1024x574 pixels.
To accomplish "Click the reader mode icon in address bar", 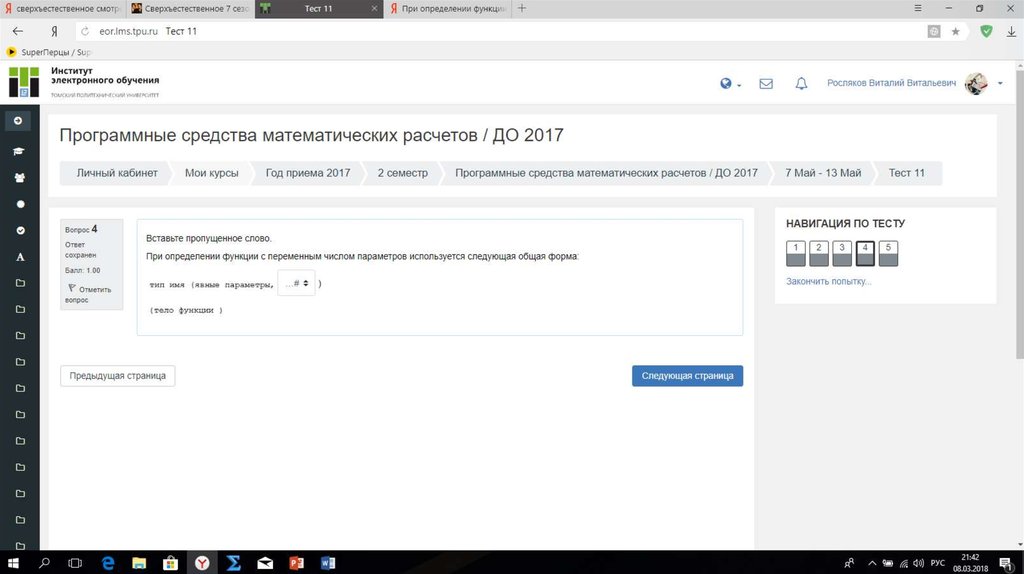I will tap(934, 31).
